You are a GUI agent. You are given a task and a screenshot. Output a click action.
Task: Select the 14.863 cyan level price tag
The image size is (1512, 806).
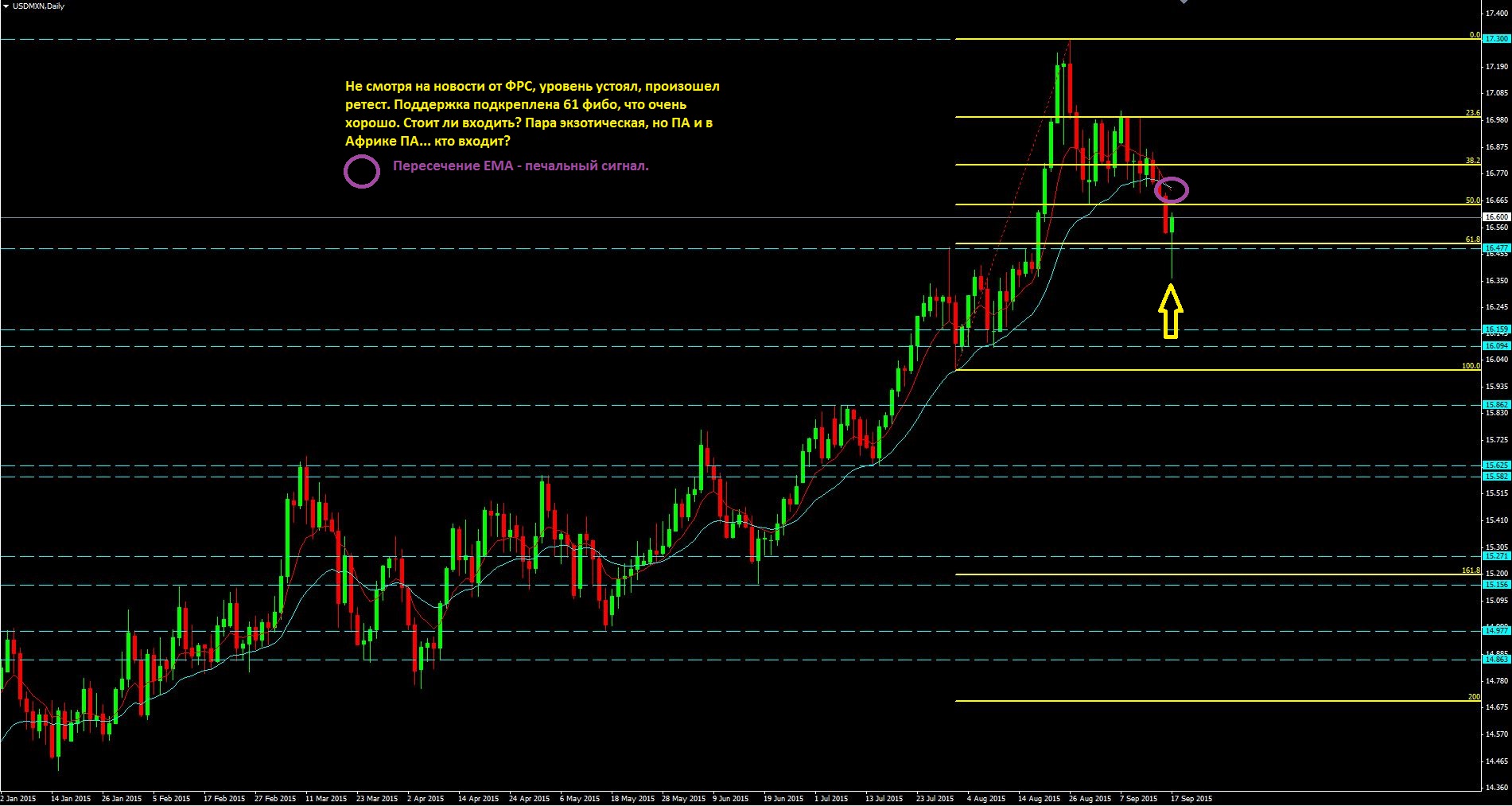(1496, 660)
